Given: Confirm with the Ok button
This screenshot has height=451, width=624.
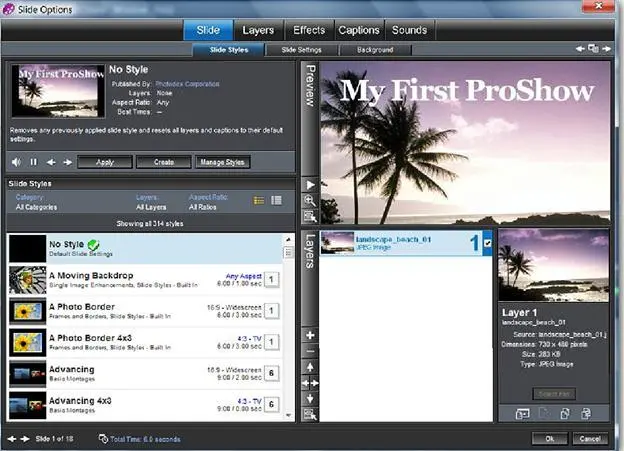Looking at the screenshot, I should pyautogui.click(x=550, y=439).
